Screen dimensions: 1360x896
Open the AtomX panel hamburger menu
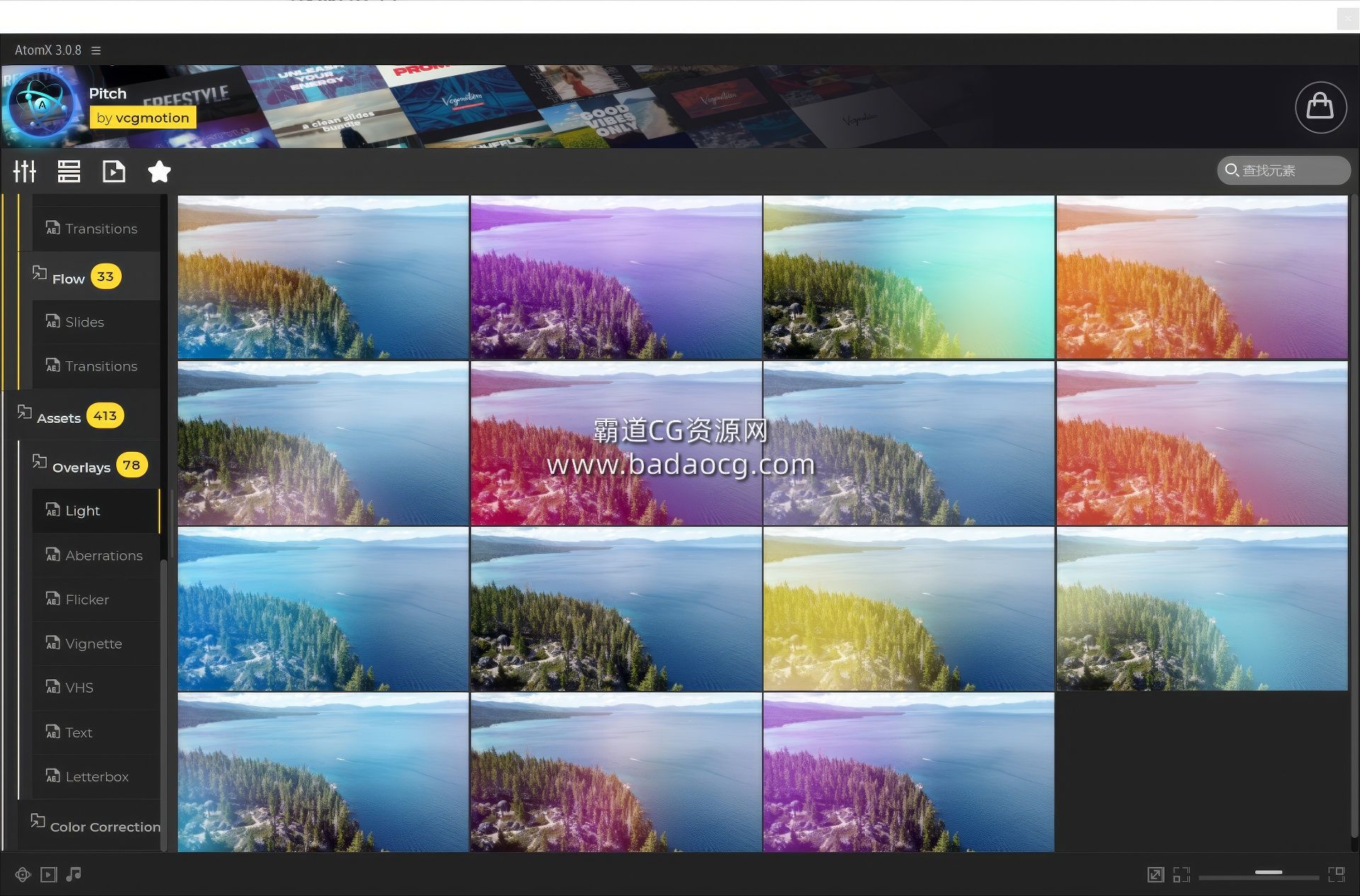tap(96, 50)
